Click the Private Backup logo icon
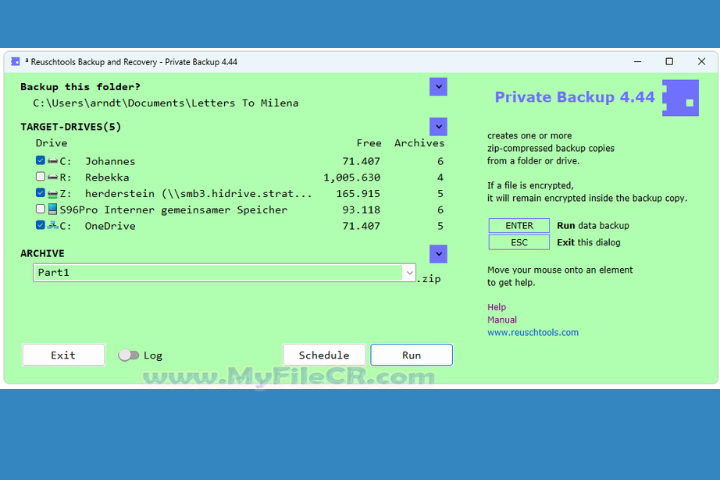The image size is (720, 480). click(x=681, y=98)
